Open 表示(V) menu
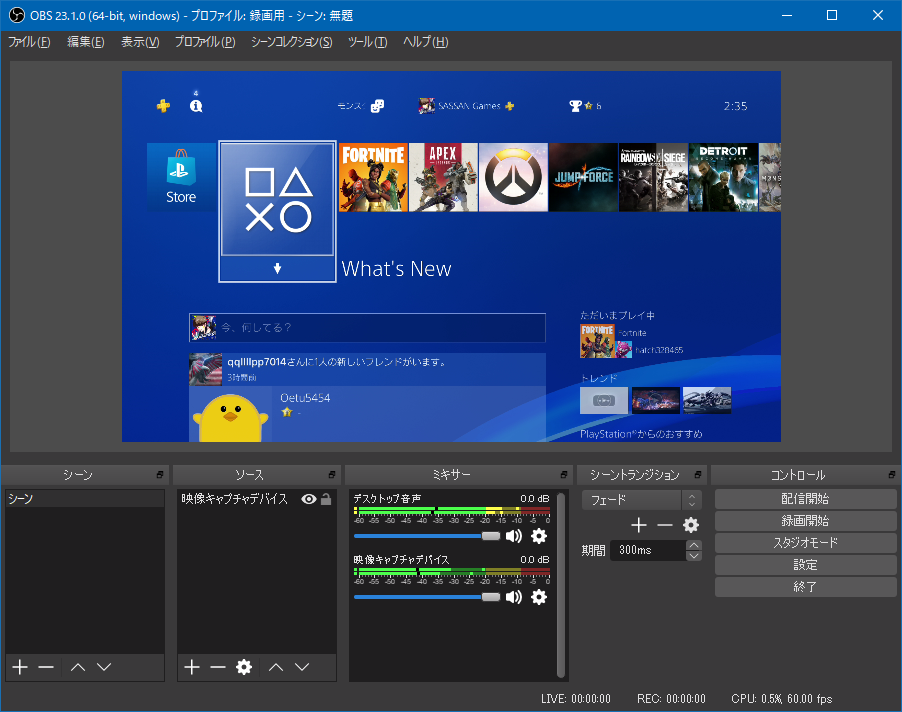The image size is (902, 712). 140,42
